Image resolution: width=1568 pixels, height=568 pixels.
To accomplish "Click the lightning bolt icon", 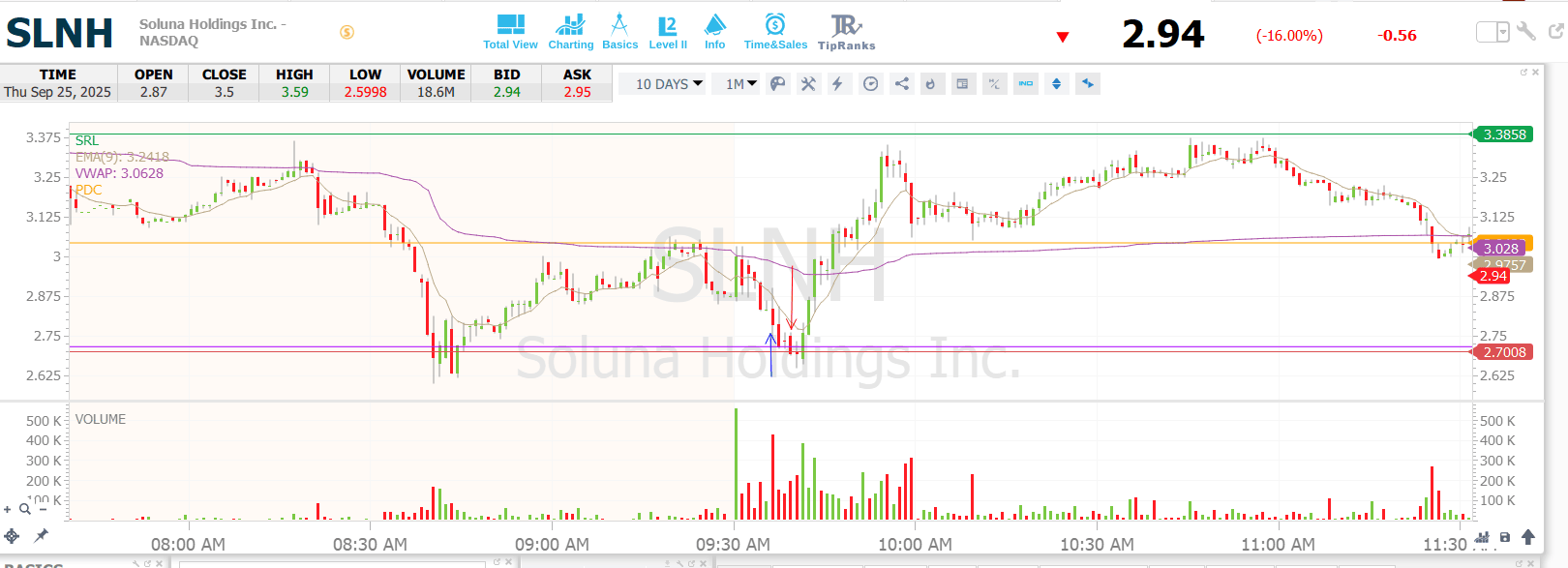I will tap(838, 84).
